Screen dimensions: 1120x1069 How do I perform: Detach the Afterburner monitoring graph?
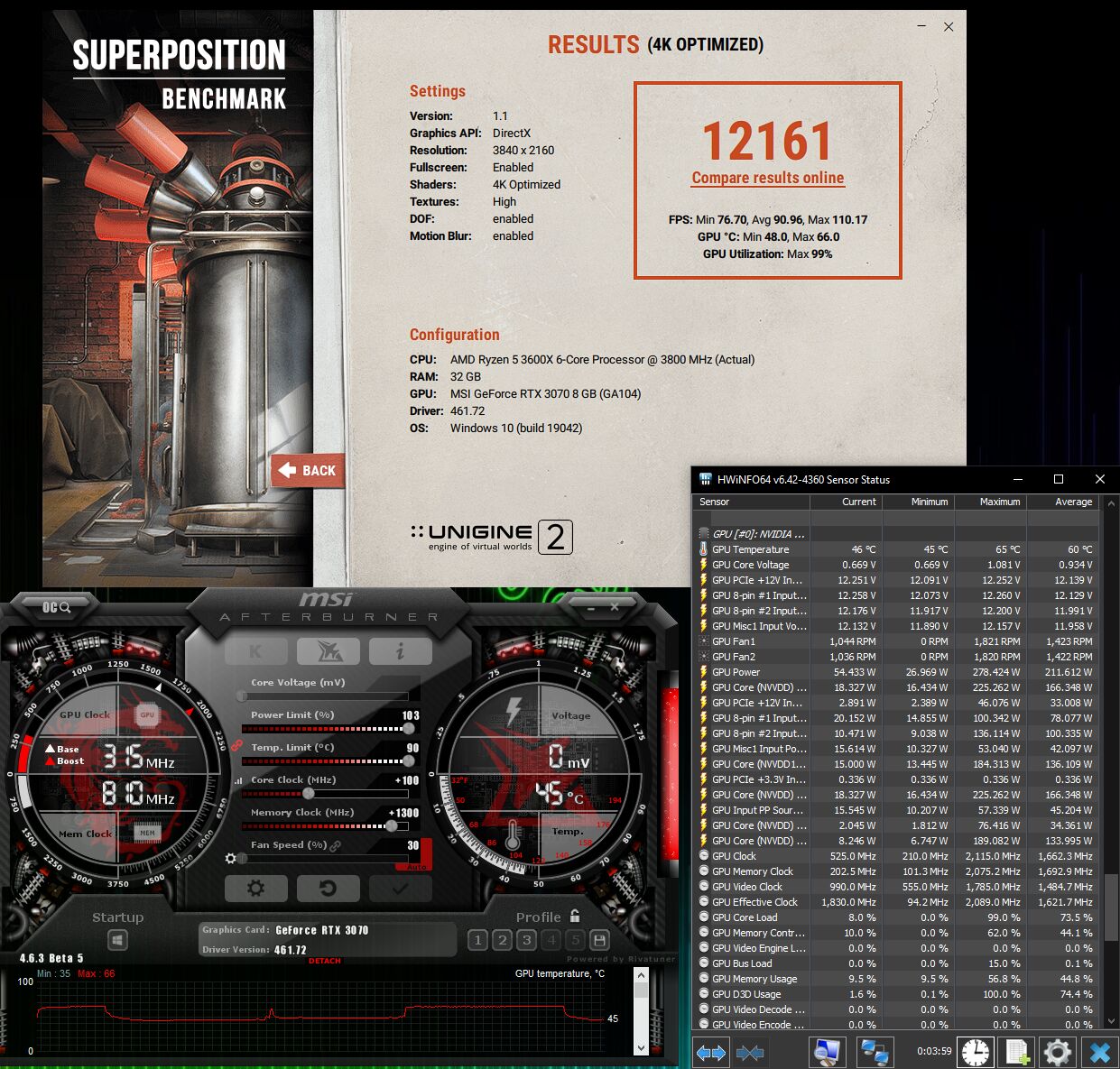pyautogui.click(x=325, y=961)
